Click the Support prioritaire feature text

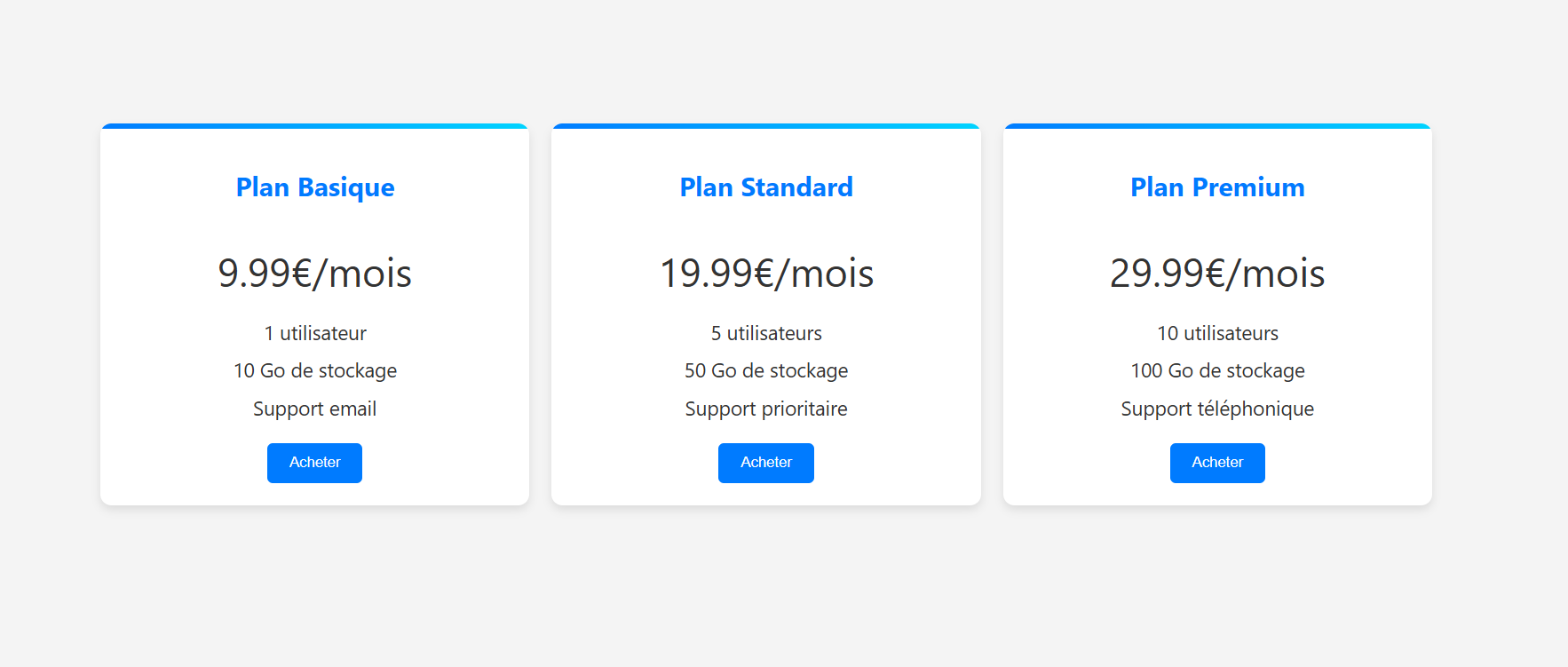766,409
